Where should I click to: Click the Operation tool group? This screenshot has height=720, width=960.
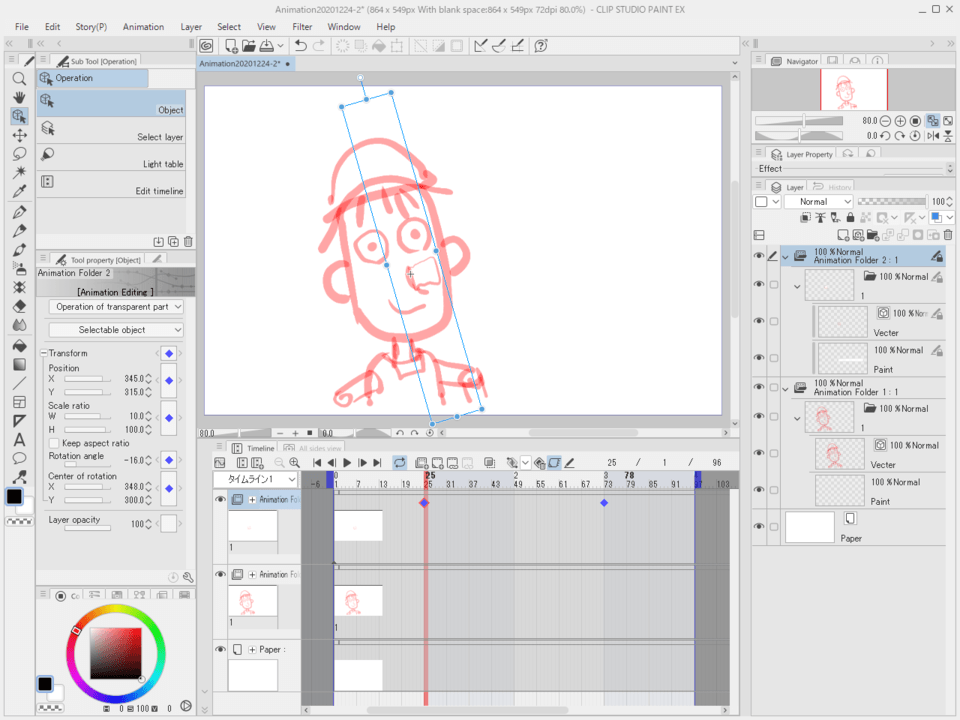(x=92, y=78)
